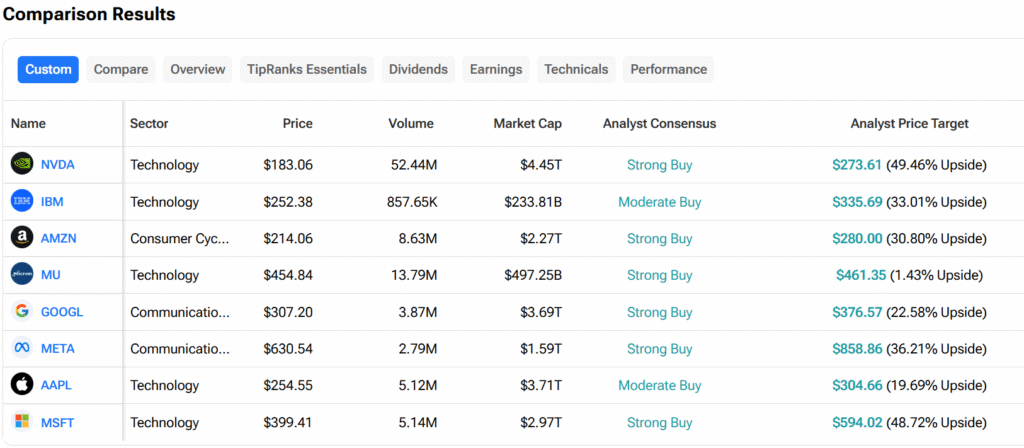Open the GOOGL ticker link
The width and height of the screenshot is (1024, 448).
click(x=62, y=312)
